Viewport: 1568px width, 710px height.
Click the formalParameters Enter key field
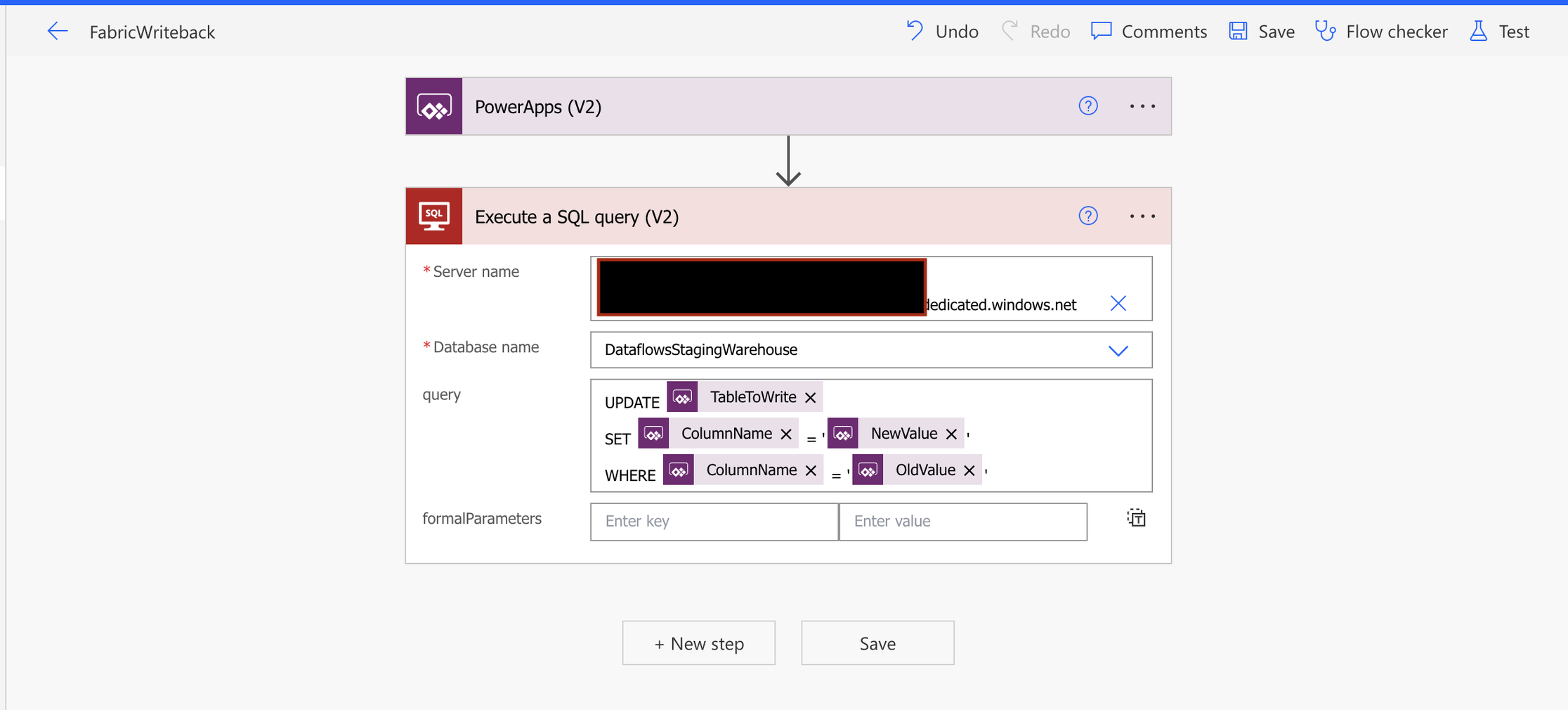[x=714, y=522]
